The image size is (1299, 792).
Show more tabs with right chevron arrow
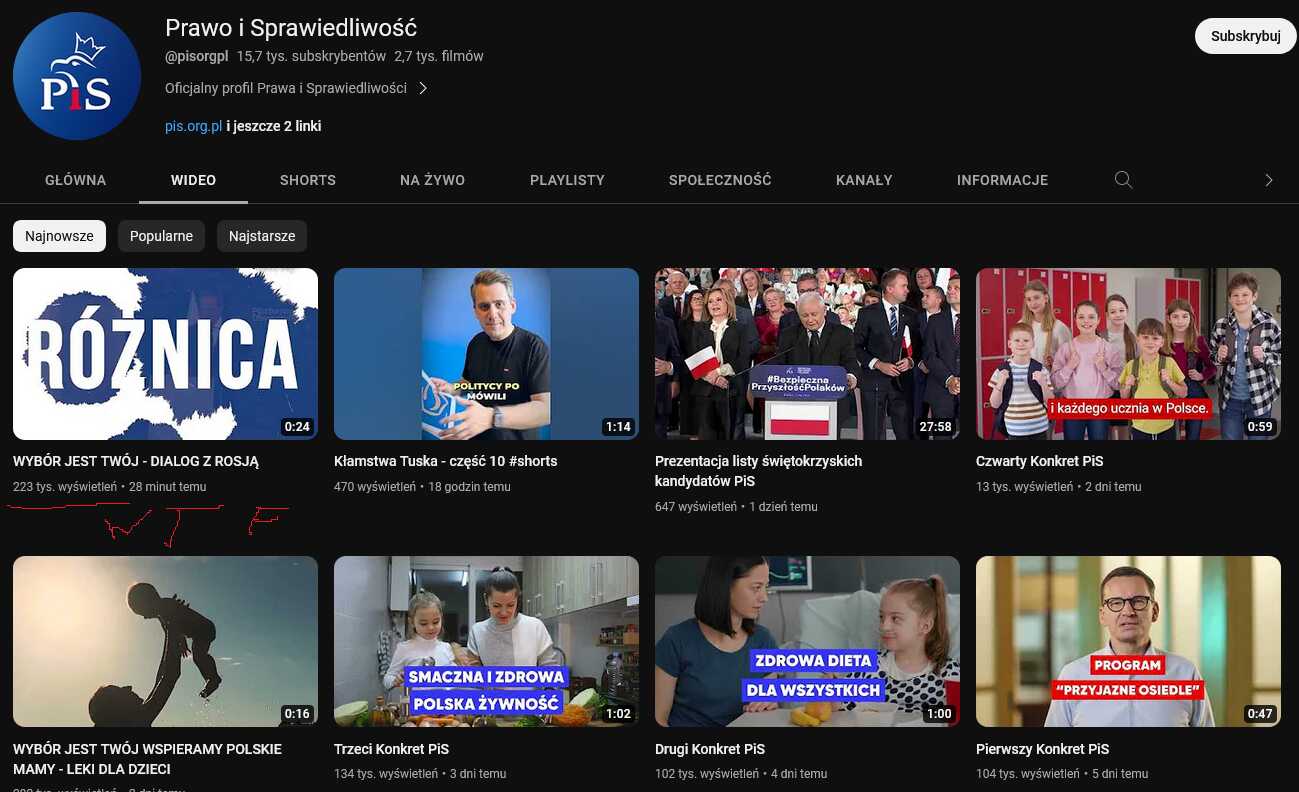[1268, 180]
